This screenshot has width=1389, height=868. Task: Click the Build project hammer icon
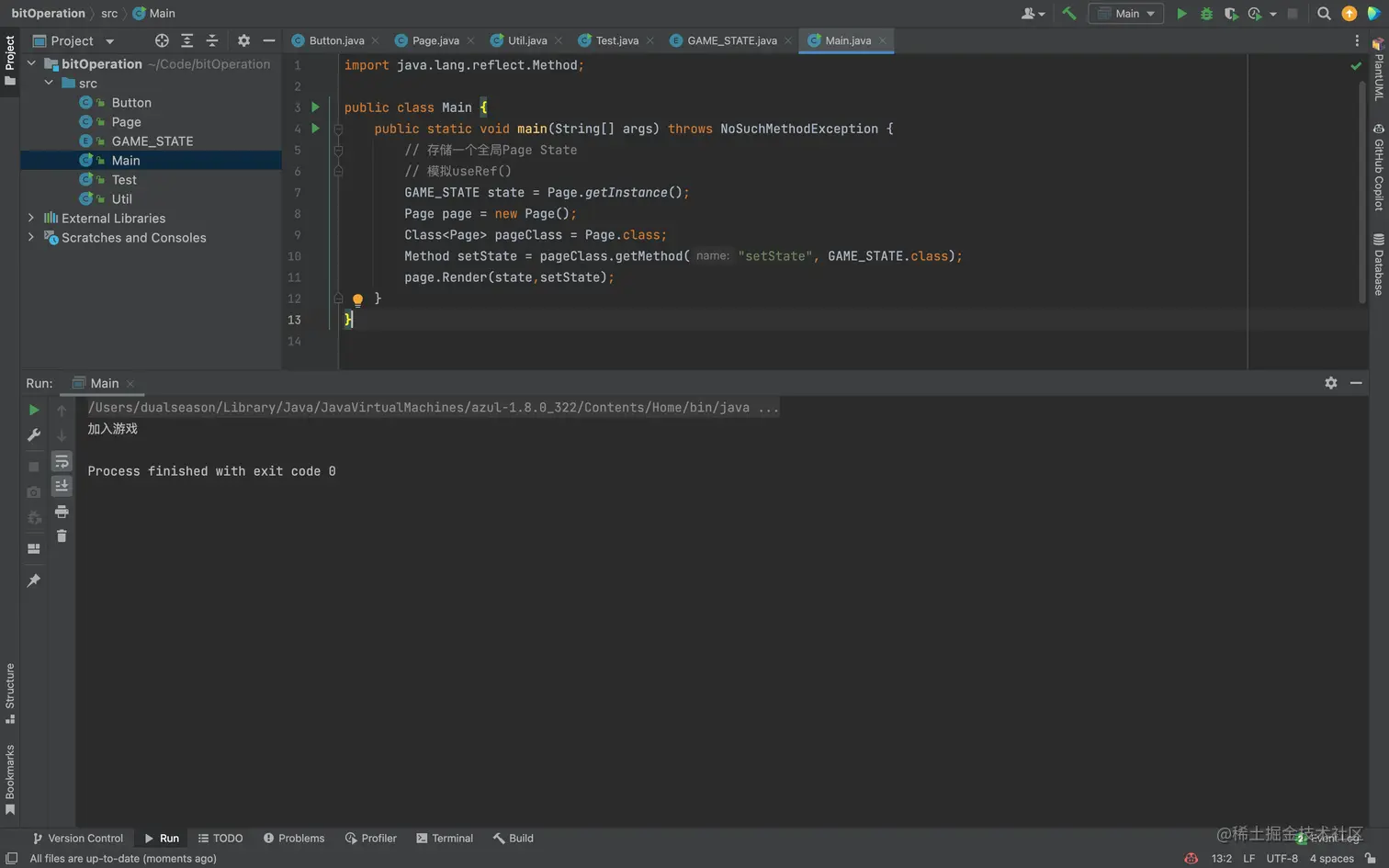point(1068,14)
